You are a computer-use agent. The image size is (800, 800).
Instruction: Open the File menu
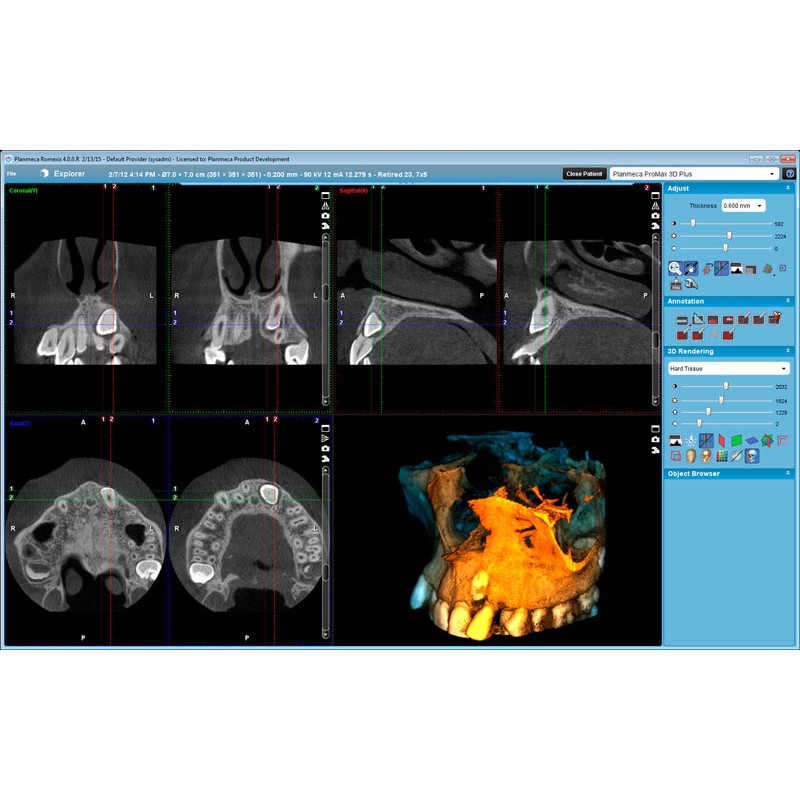point(12,174)
